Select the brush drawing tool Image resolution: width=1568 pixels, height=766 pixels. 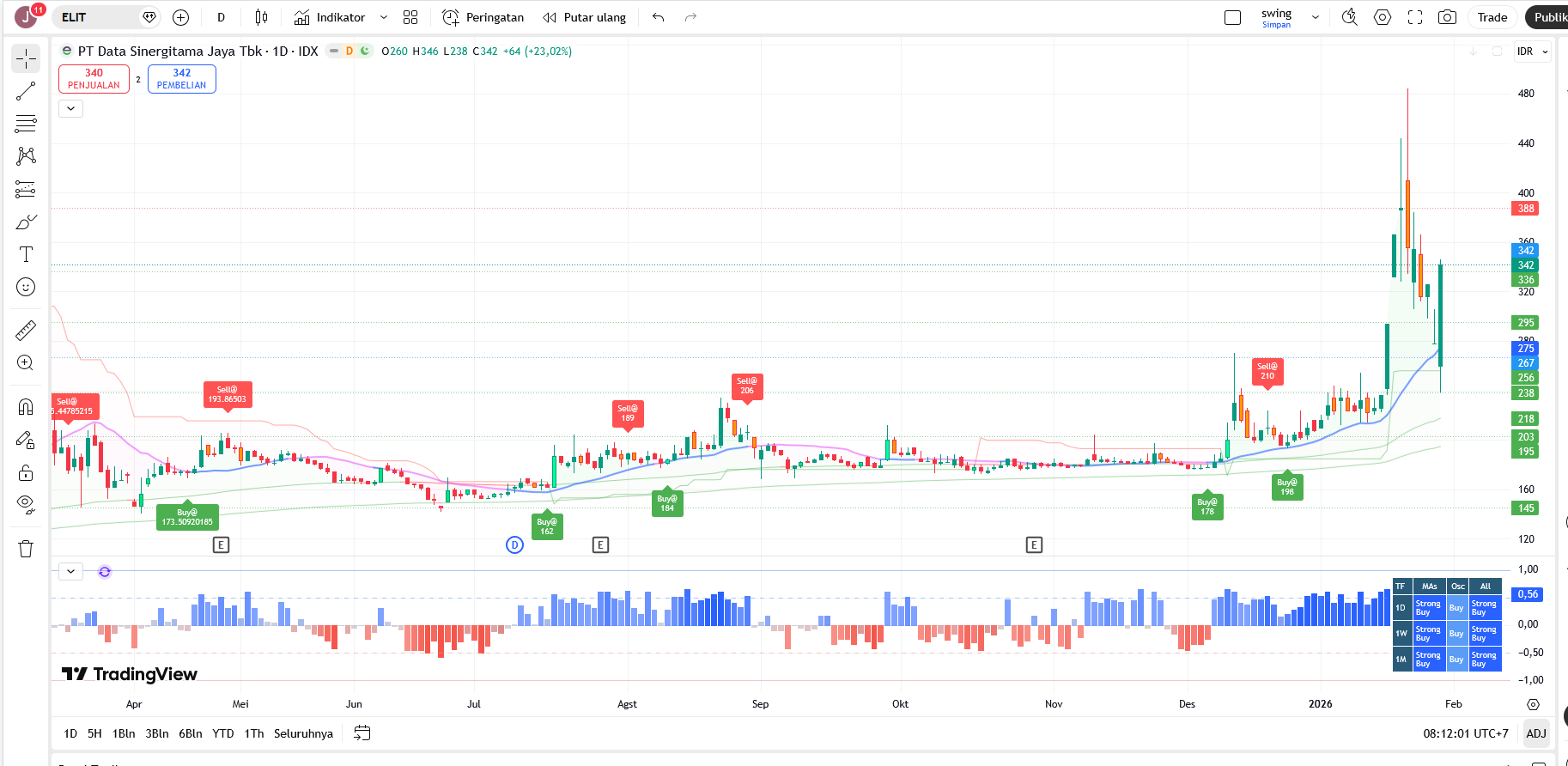click(x=26, y=222)
